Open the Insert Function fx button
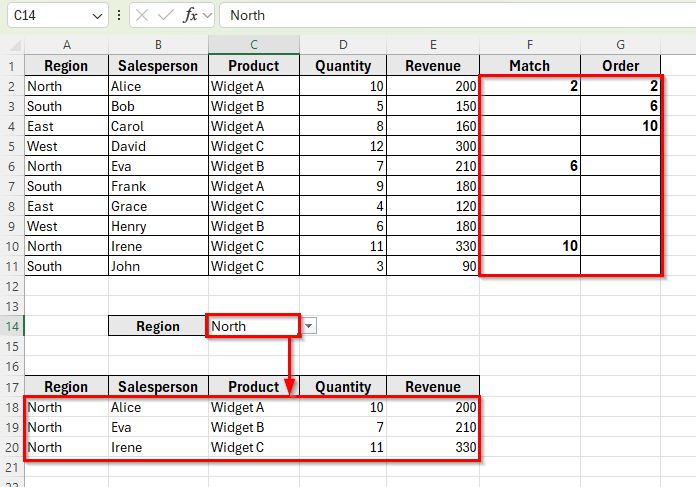This screenshot has height=487, width=696. tap(190, 16)
